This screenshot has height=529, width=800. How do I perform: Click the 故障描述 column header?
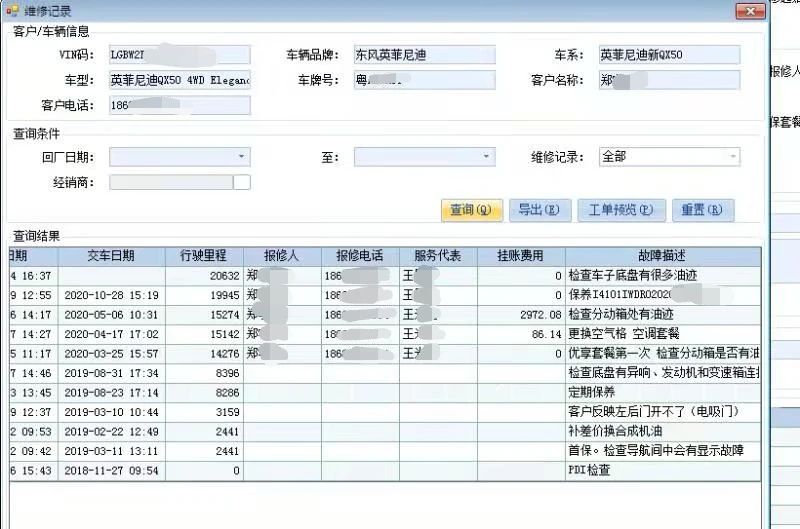663,256
